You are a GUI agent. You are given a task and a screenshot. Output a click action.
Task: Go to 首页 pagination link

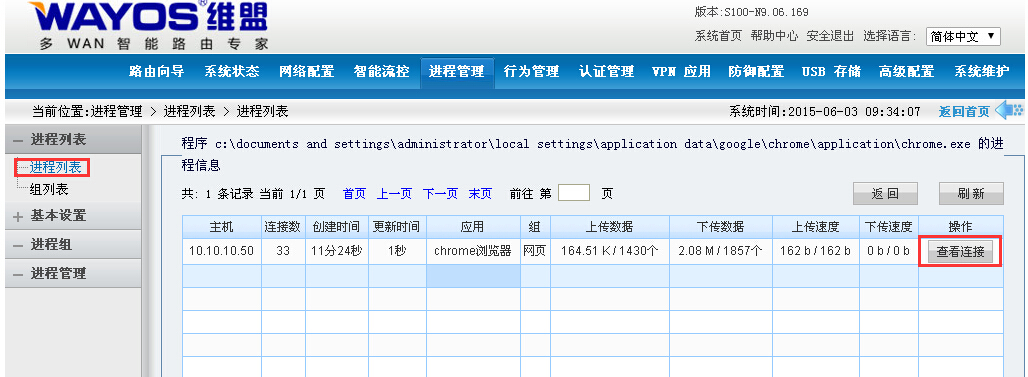tap(354, 193)
